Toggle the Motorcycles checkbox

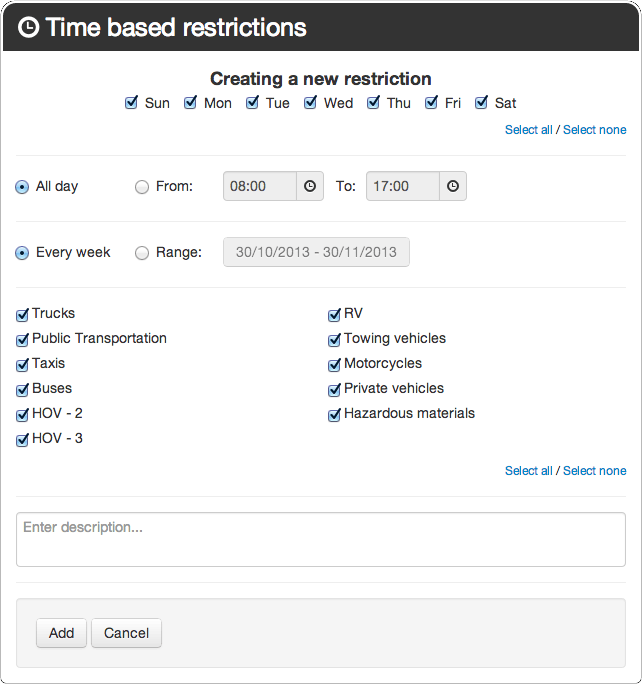(x=335, y=364)
